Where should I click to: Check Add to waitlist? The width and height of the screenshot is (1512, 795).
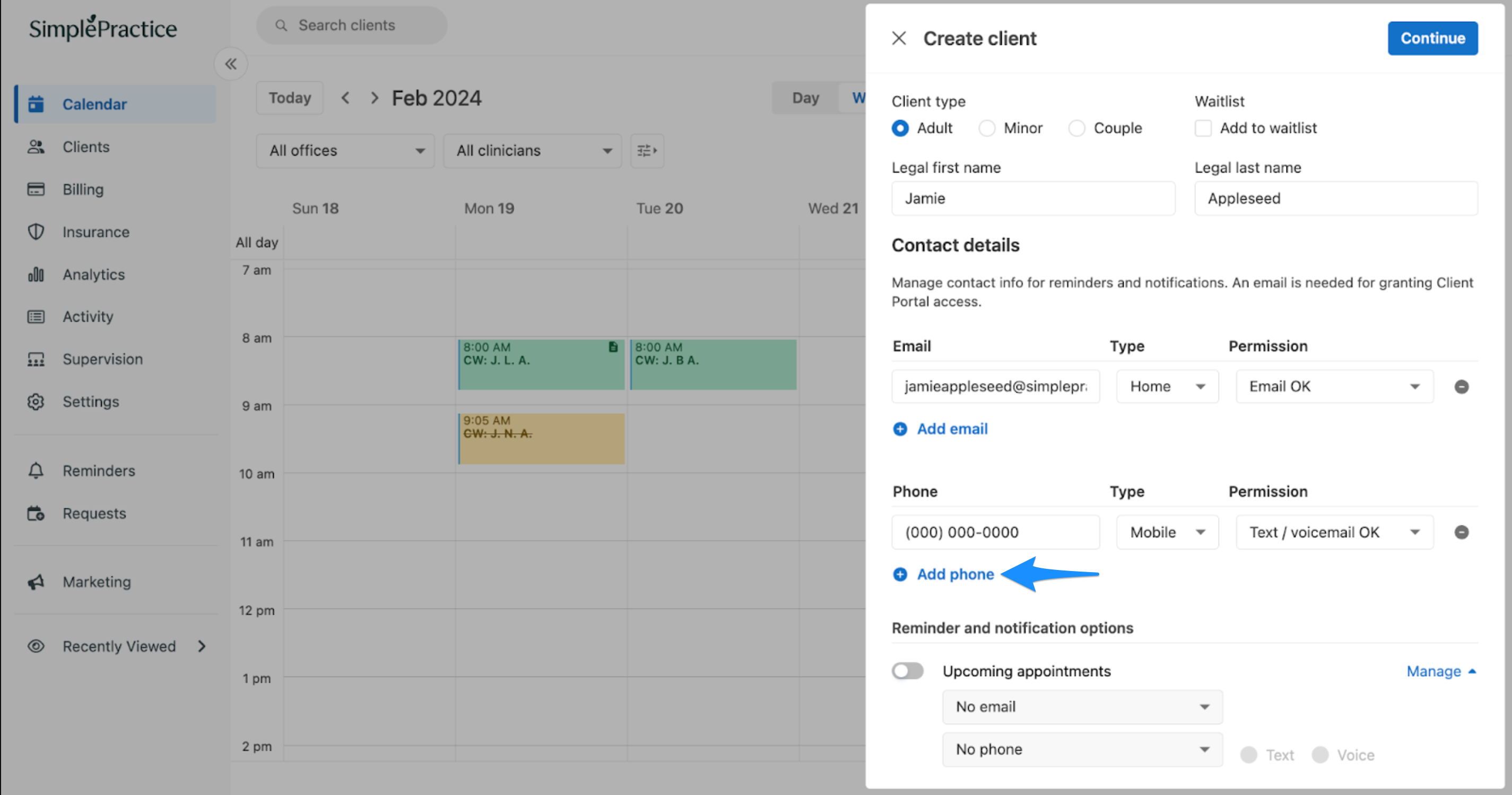pos(1203,128)
